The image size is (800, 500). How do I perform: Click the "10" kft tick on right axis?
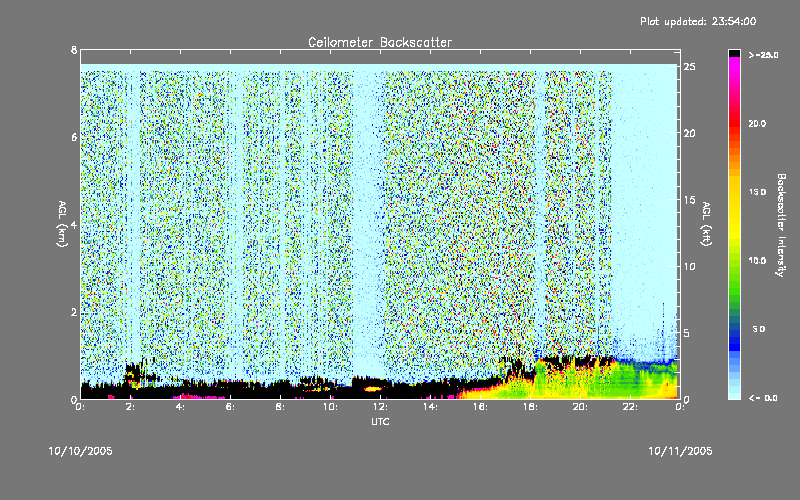click(689, 266)
